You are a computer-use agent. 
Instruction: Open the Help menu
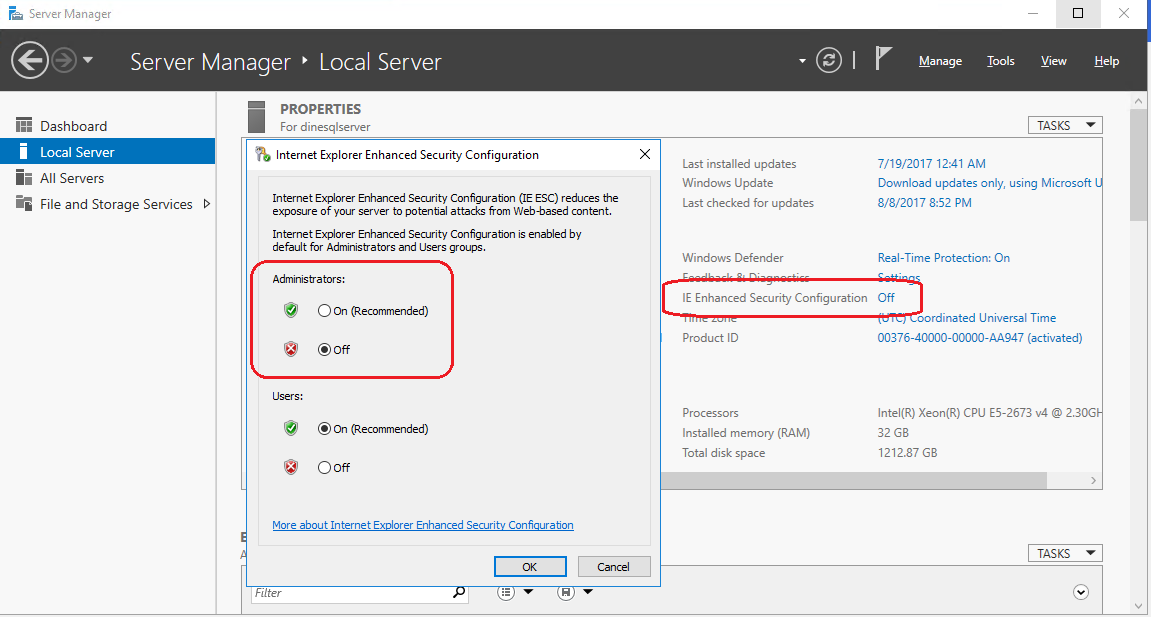(x=1106, y=61)
